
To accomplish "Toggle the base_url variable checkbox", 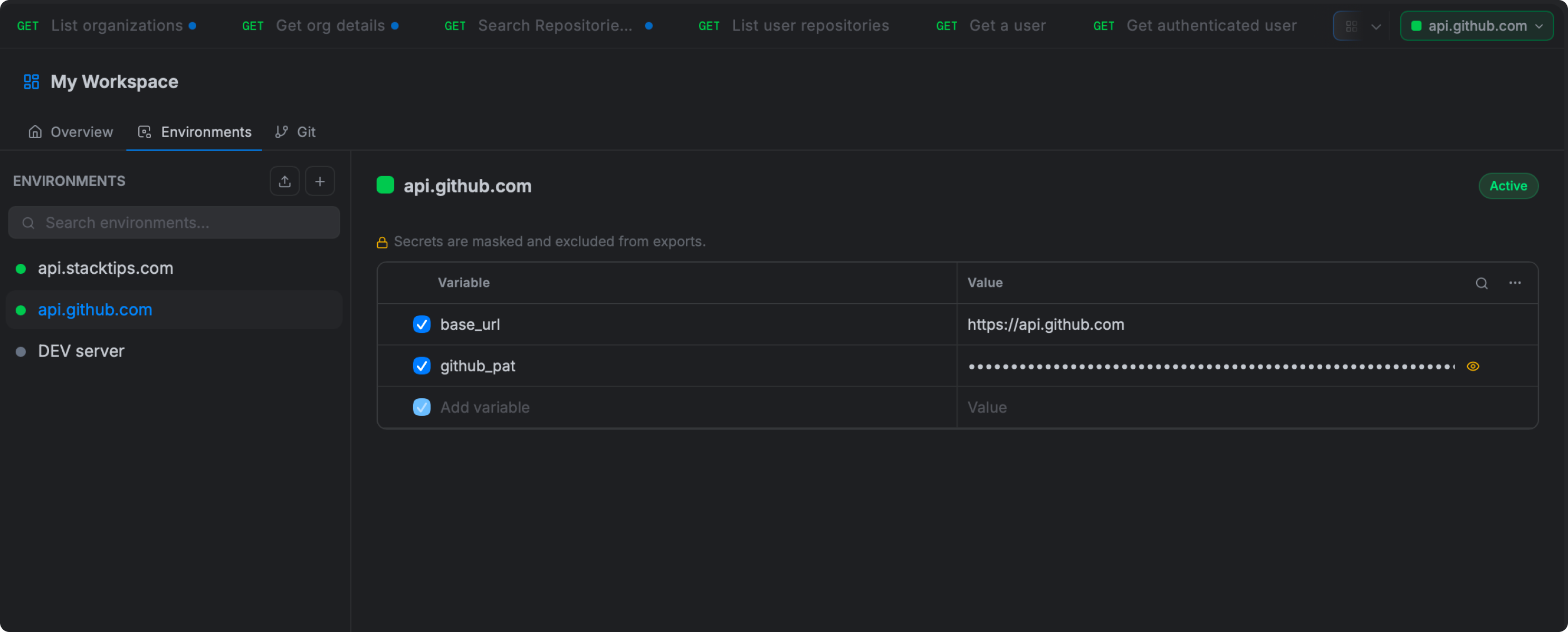I will click(x=421, y=324).
